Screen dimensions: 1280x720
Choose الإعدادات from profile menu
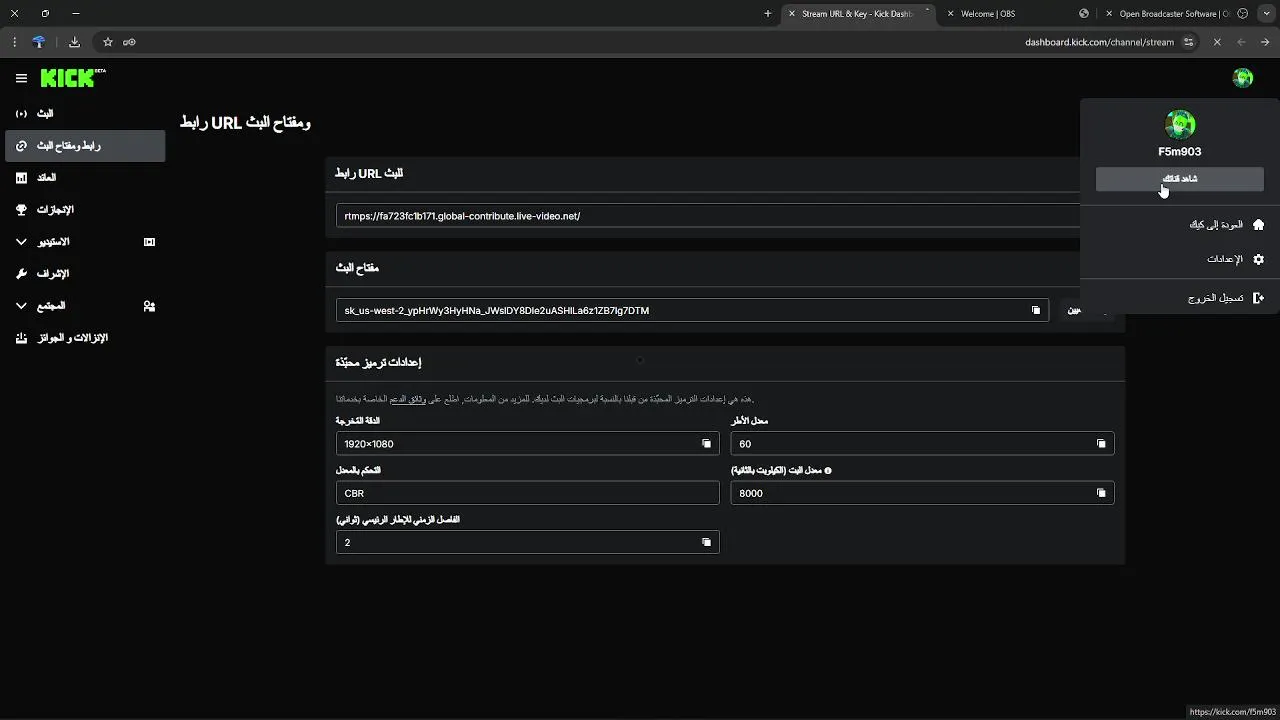pyautogui.click(x=1180, y=259)
